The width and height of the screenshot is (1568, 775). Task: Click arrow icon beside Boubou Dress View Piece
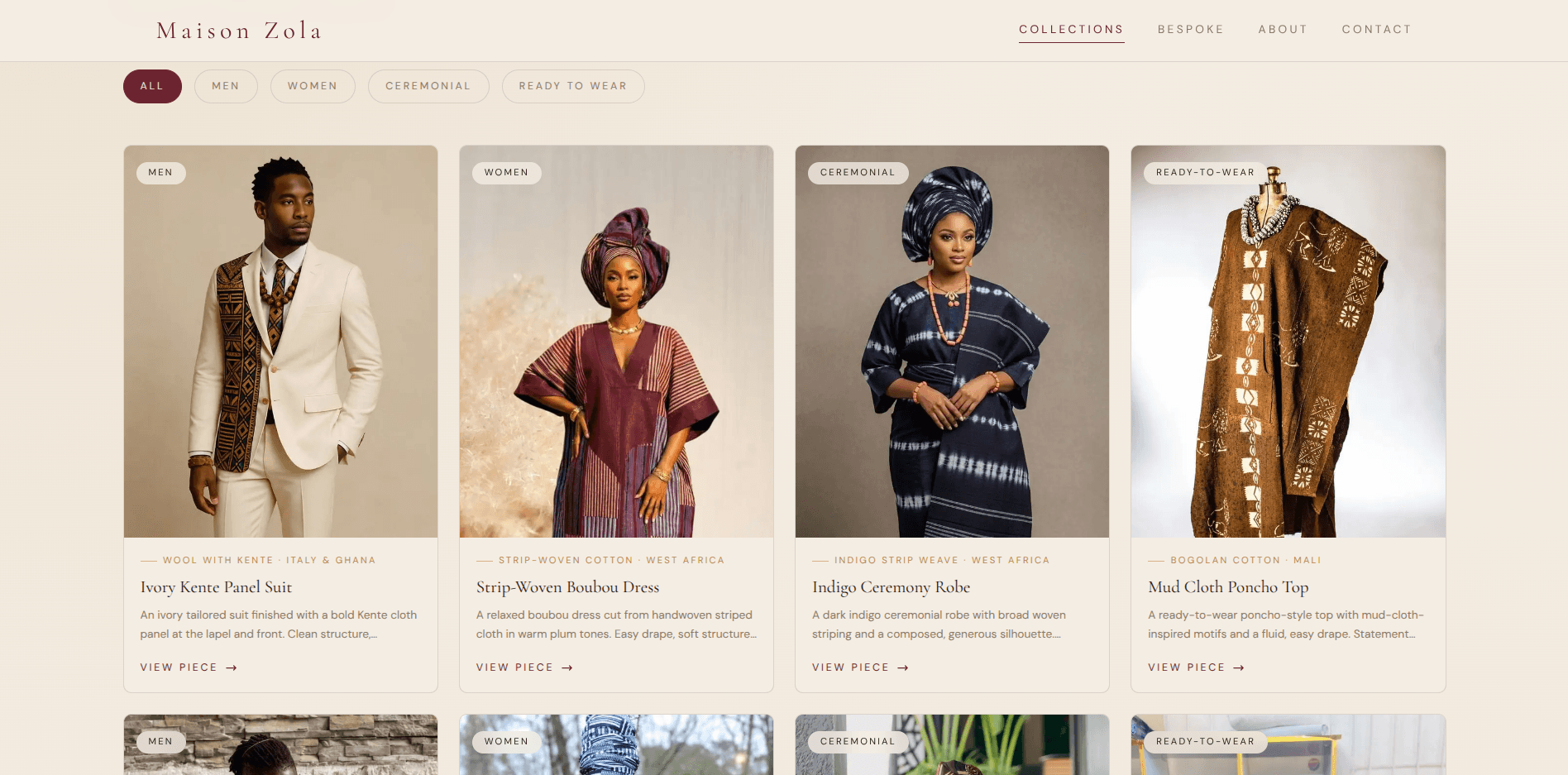[x=567, y=667]
